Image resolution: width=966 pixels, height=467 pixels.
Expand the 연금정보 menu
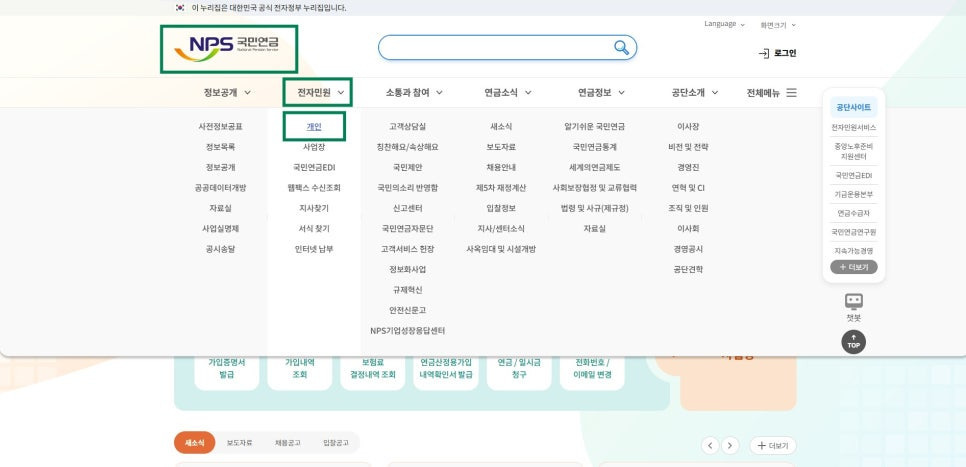pos(601,92)
